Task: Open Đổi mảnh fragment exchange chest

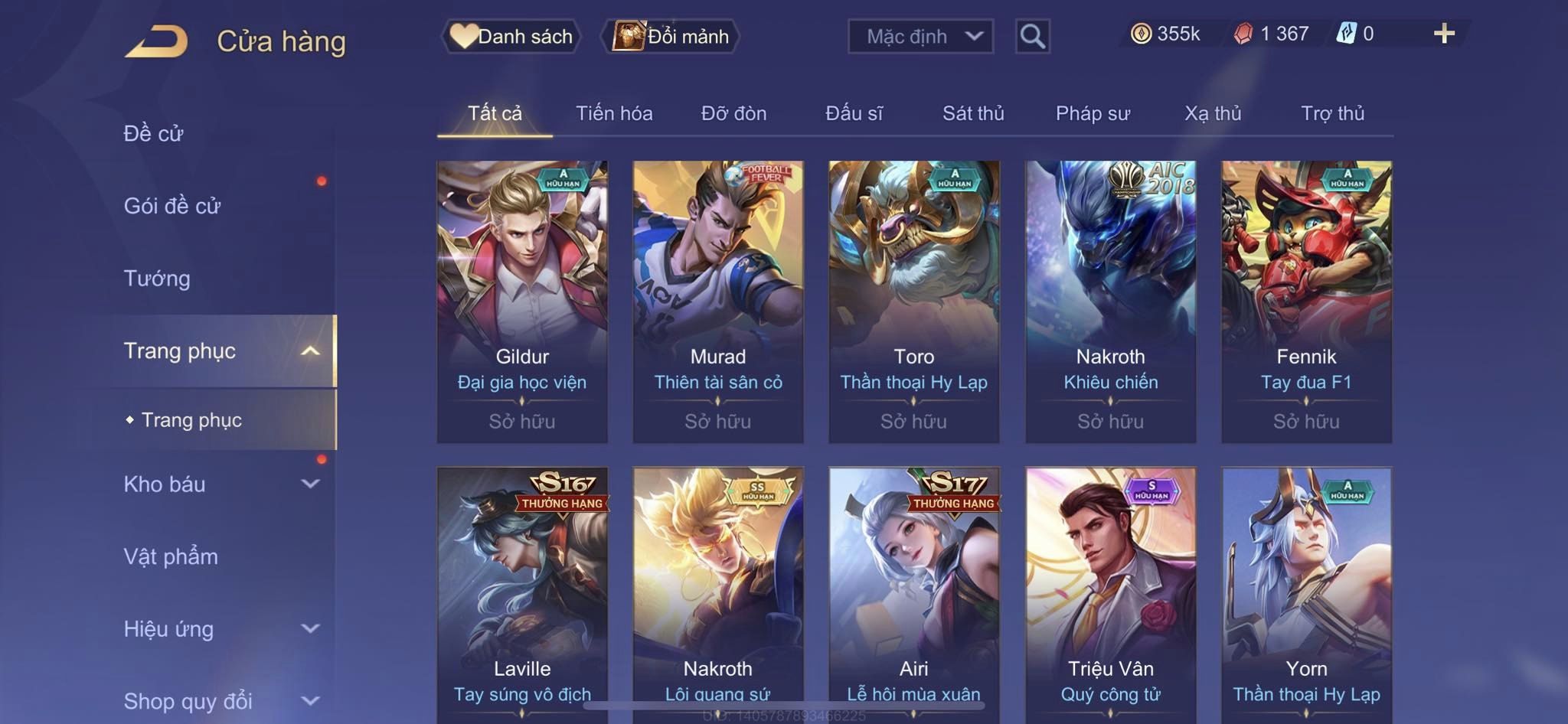Action: [671, 36]
